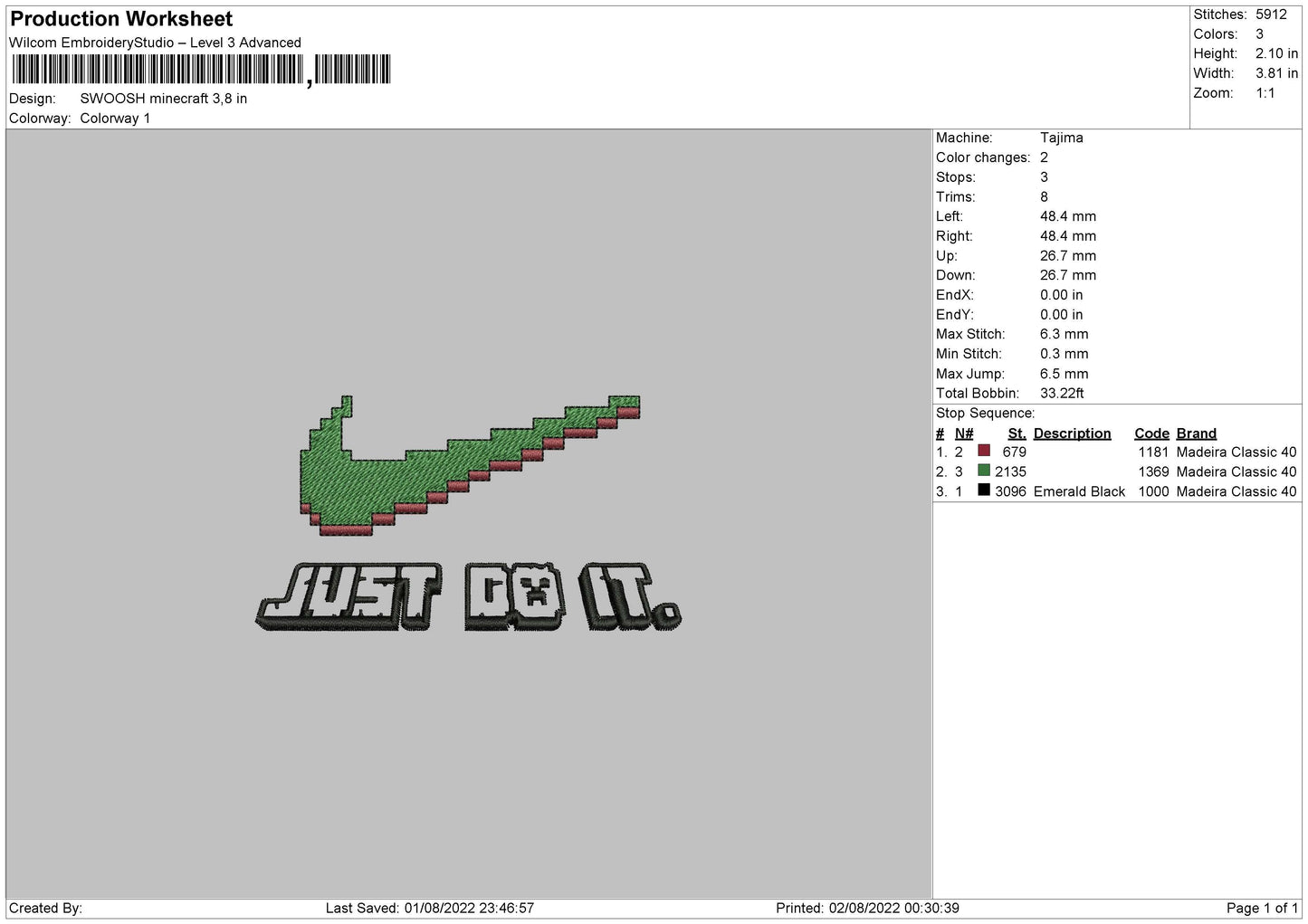Click the 'Description' column header
Screen dimensions: 1308x924
[x=1073, y=433]
